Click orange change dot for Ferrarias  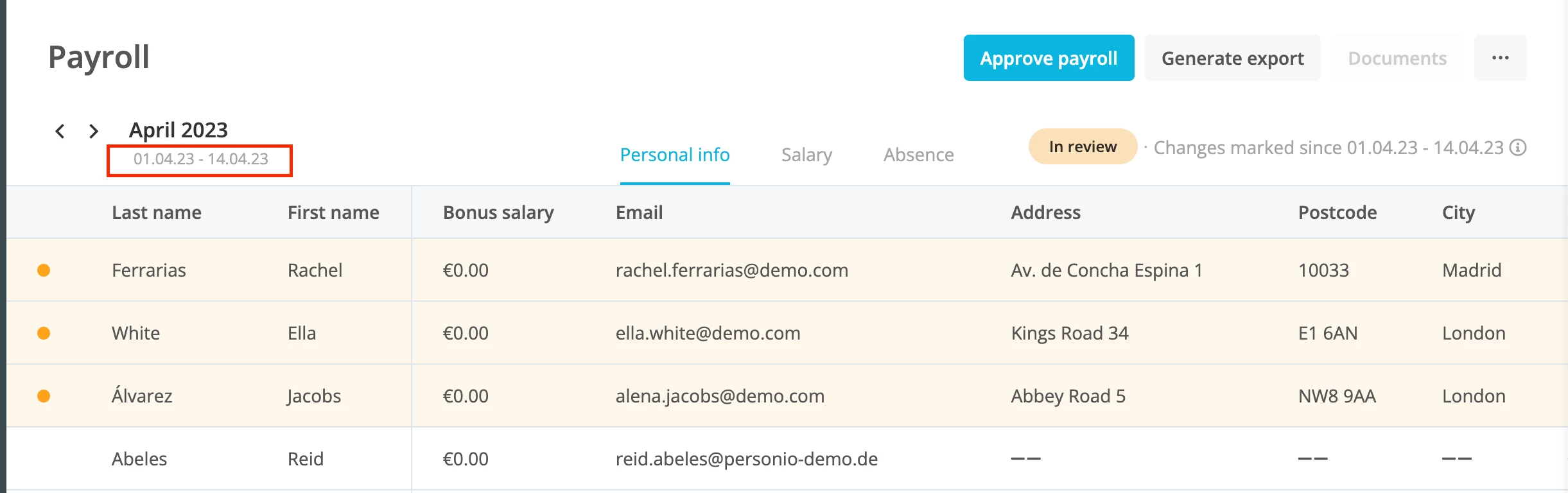[x=44, y=270]
